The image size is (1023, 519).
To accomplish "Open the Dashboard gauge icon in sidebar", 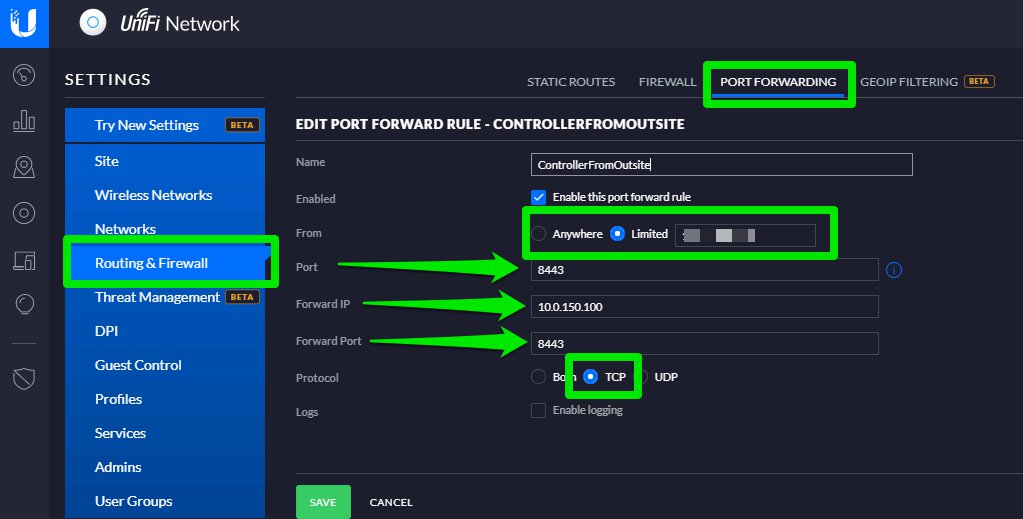I will (x=24, y=75).
